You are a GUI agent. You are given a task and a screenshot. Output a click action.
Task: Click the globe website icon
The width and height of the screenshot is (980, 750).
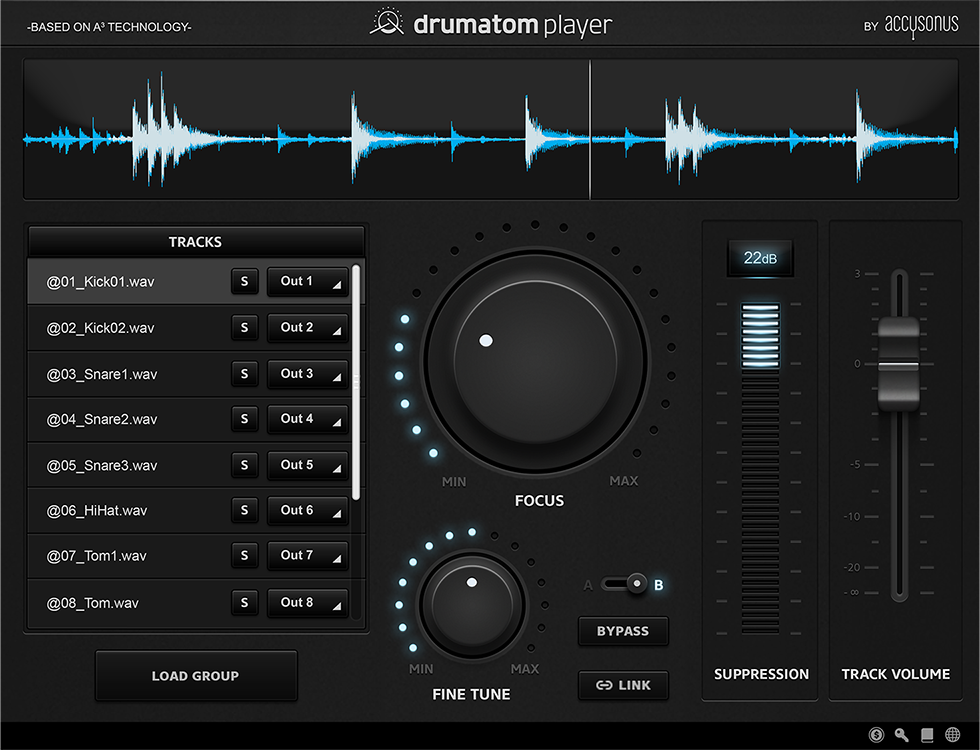[952, 735]
